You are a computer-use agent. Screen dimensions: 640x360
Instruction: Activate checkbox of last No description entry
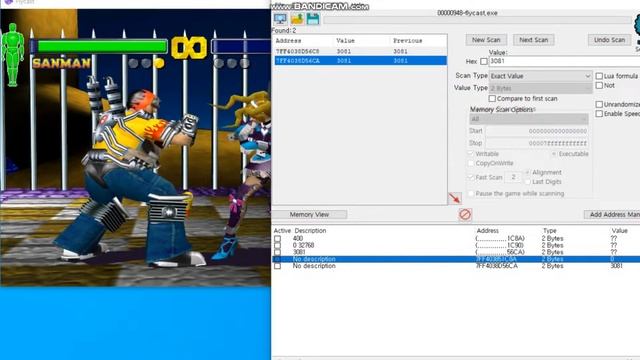(x=278, y=266)
